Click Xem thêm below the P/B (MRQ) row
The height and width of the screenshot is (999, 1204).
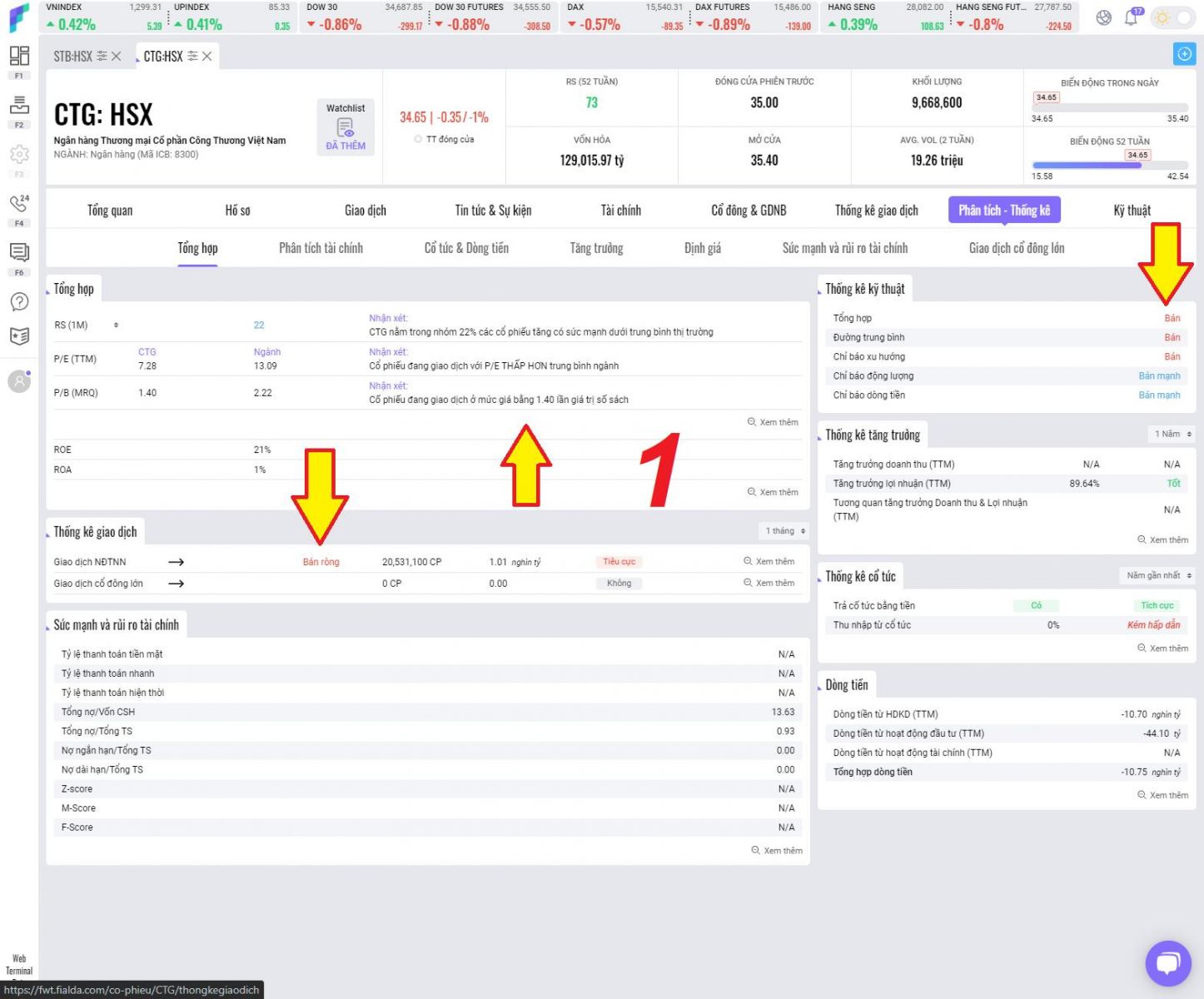coord(773,422)
